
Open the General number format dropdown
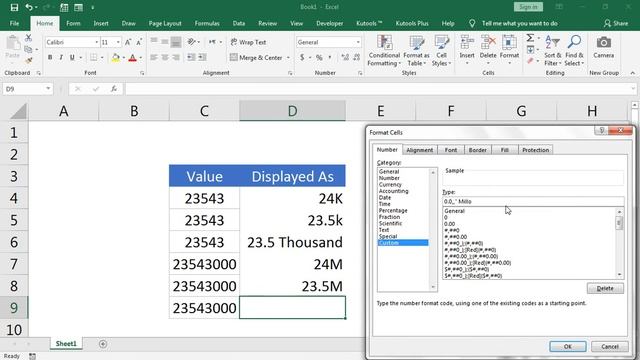click(358, 42)
